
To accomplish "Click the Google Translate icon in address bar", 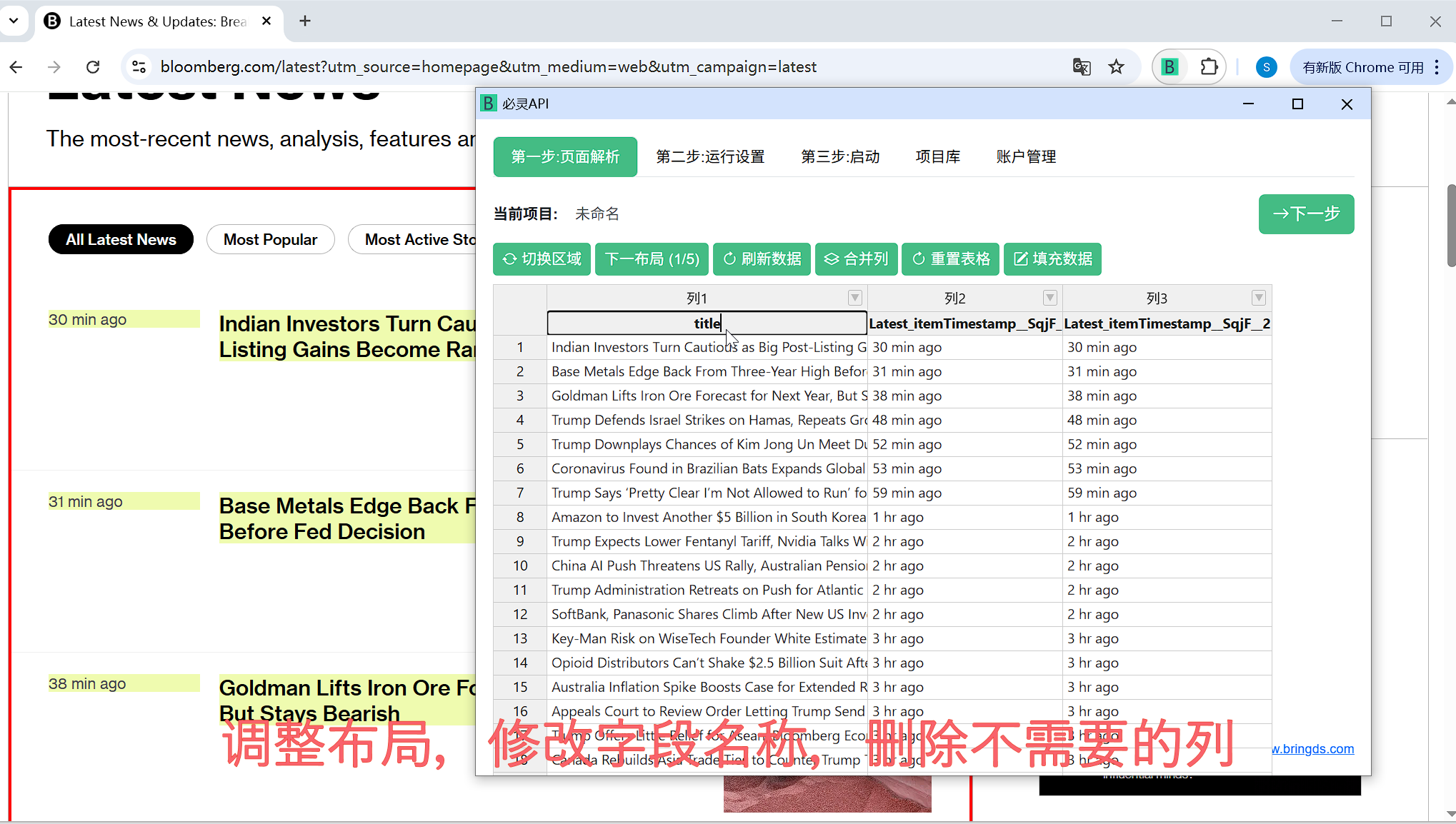I will point(1081,67).
